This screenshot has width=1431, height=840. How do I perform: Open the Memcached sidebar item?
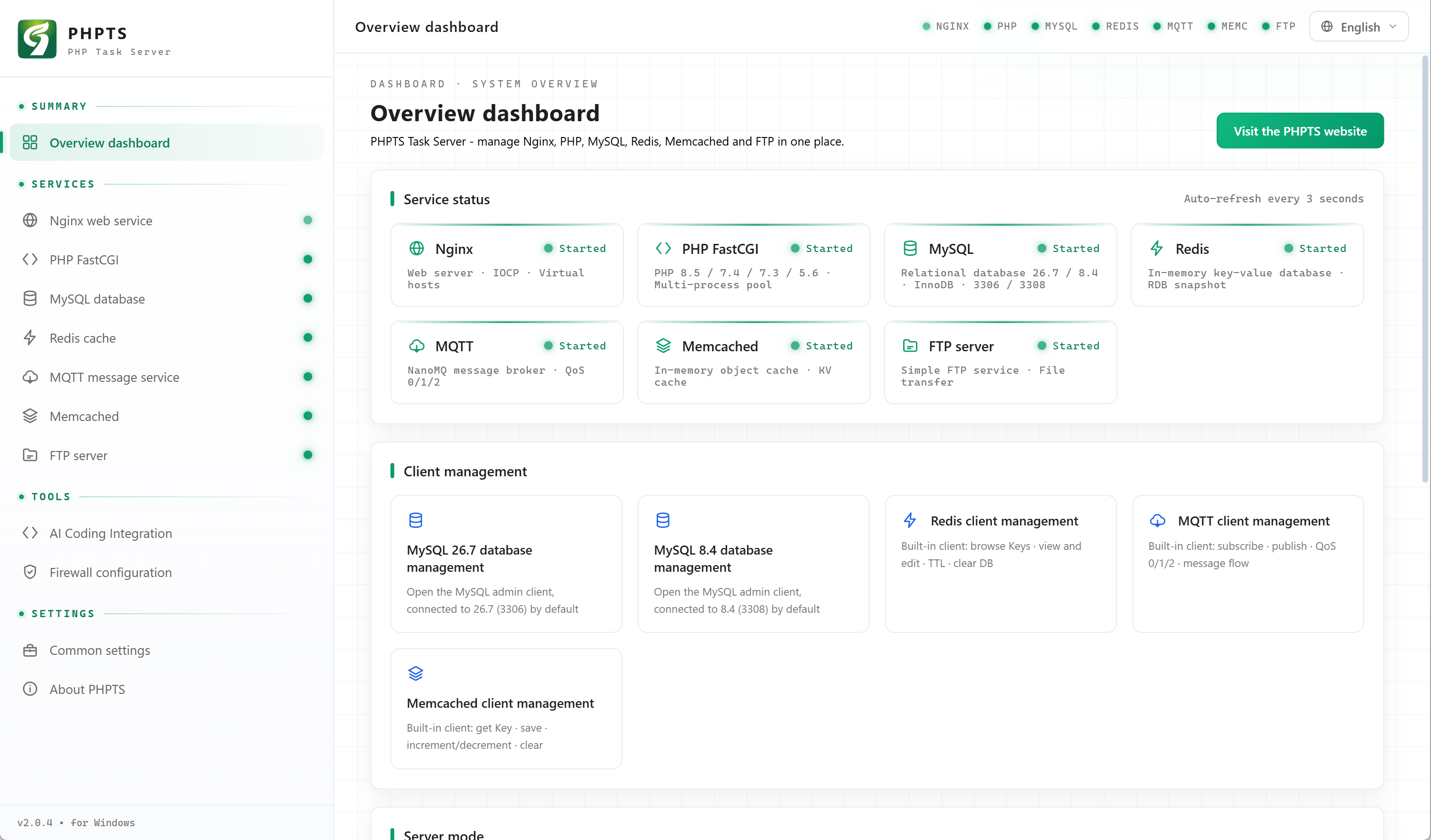click(167, 416)
